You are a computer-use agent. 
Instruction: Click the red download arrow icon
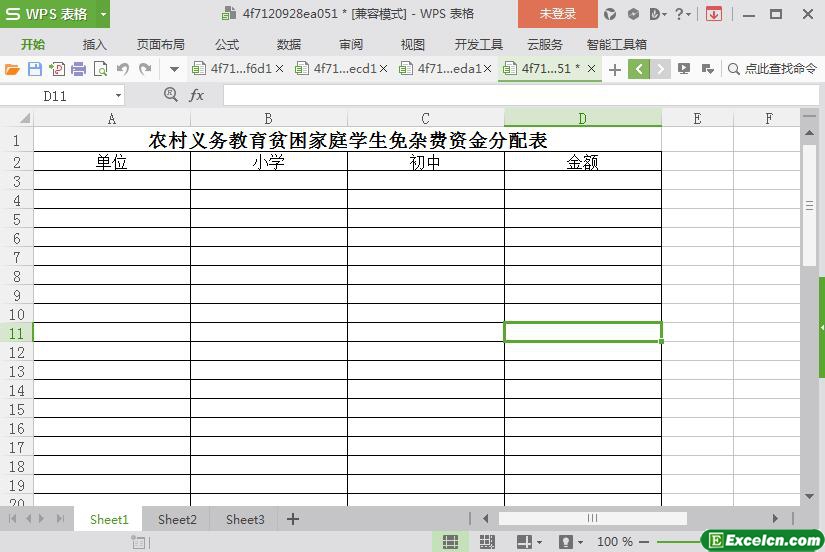[x=713, y=14]
